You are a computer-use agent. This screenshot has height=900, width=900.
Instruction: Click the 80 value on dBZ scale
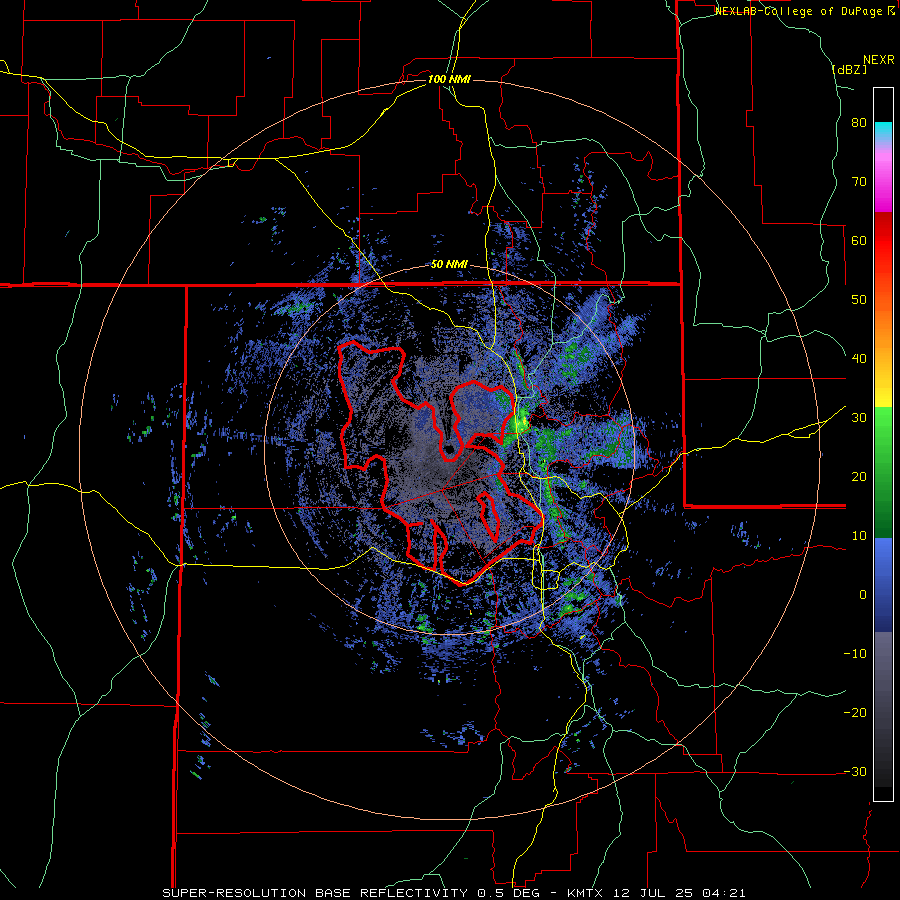tap(859, 123)
